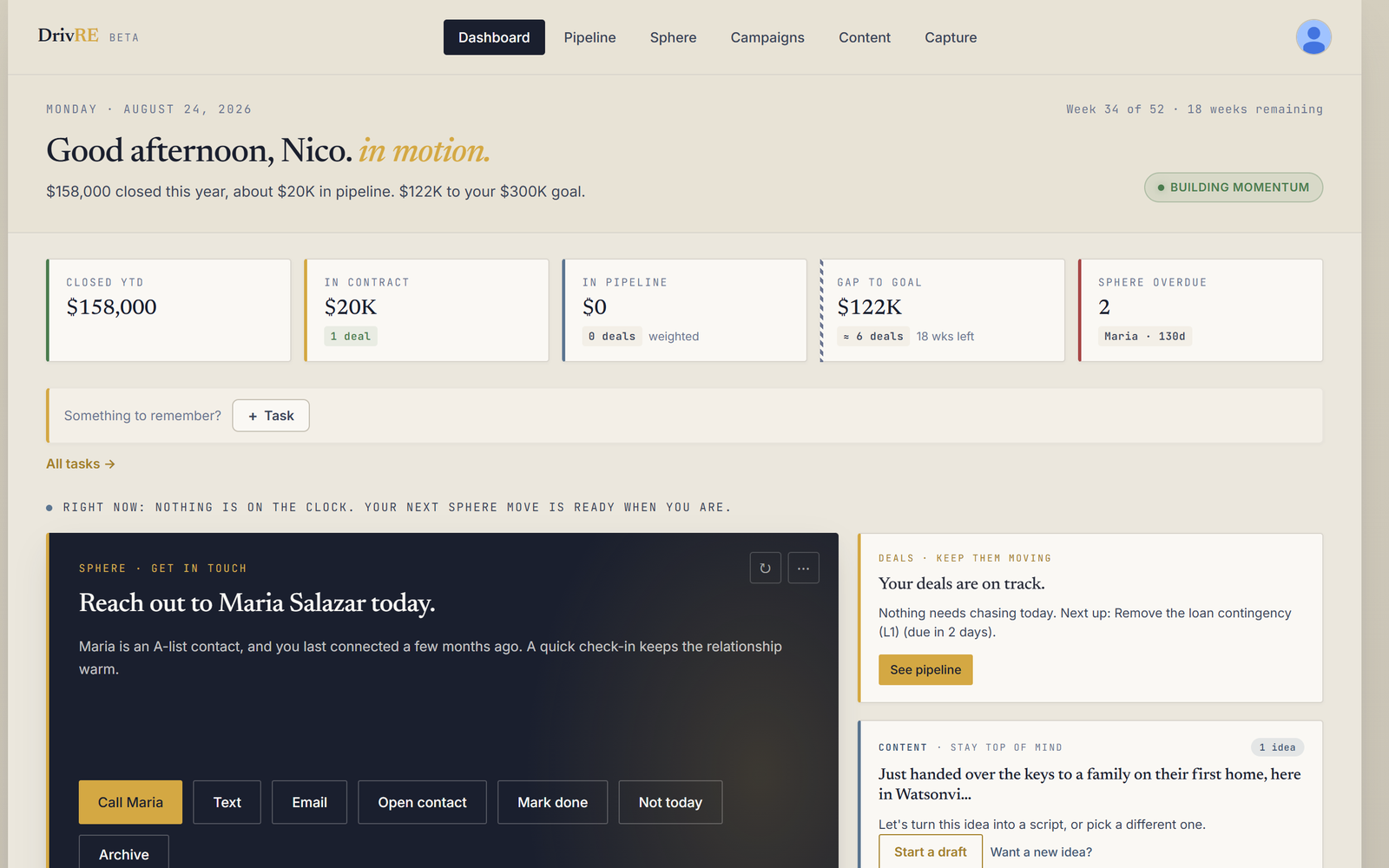Switch to the Sphere tab
The width and height of the screenshot is (1389, 868).
click(x=673, y=37)
